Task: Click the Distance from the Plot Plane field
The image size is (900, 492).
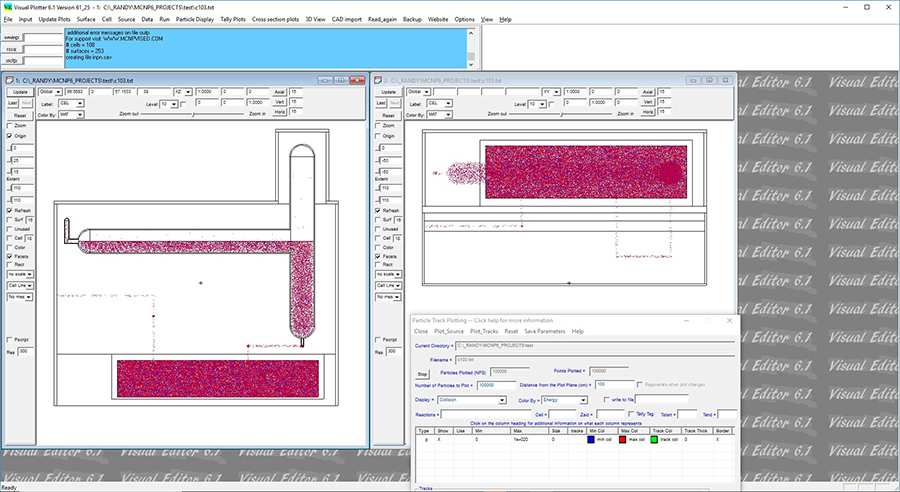Action: click(x=614, y=385)
